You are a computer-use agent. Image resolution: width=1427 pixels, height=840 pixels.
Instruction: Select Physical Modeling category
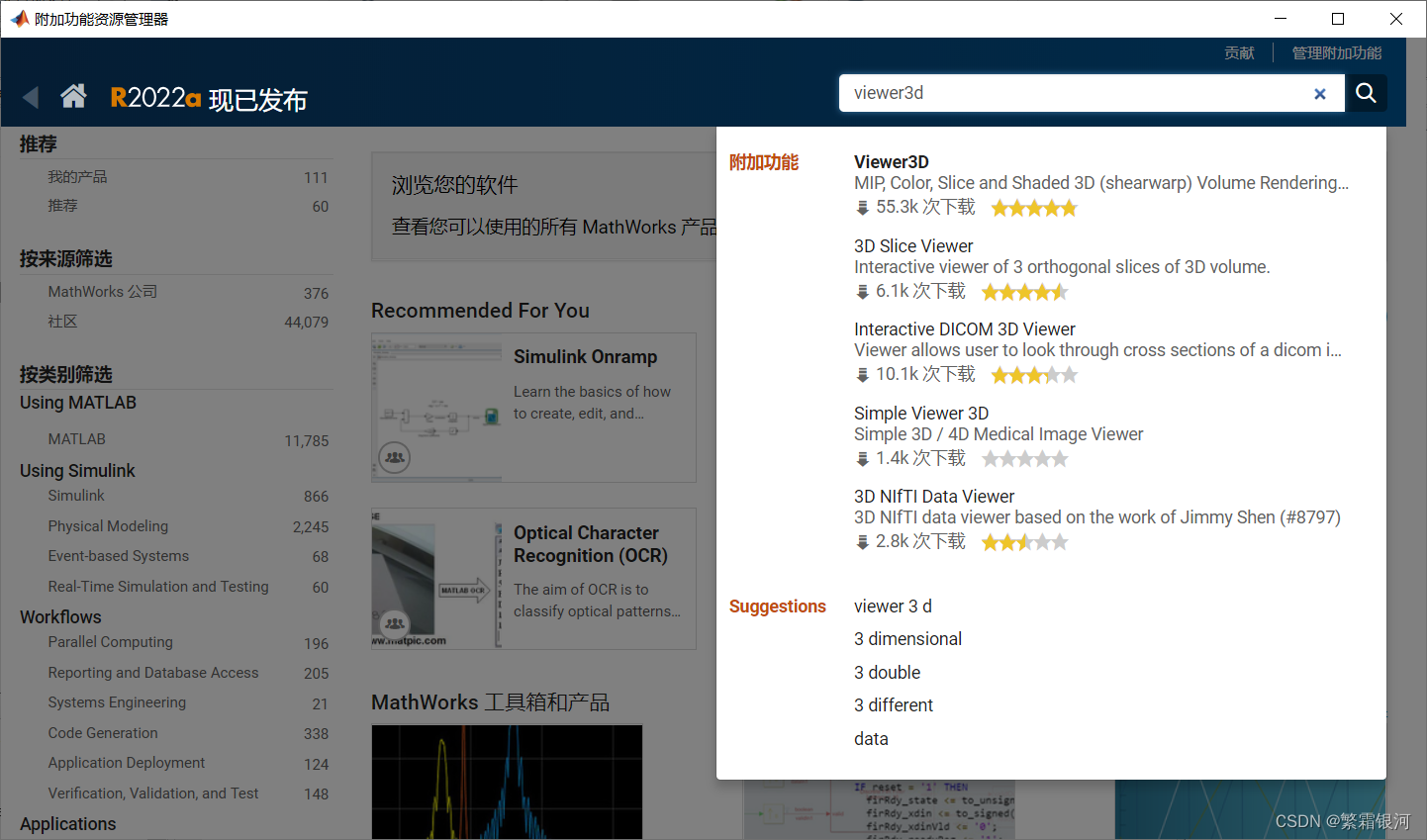[108, 526]
